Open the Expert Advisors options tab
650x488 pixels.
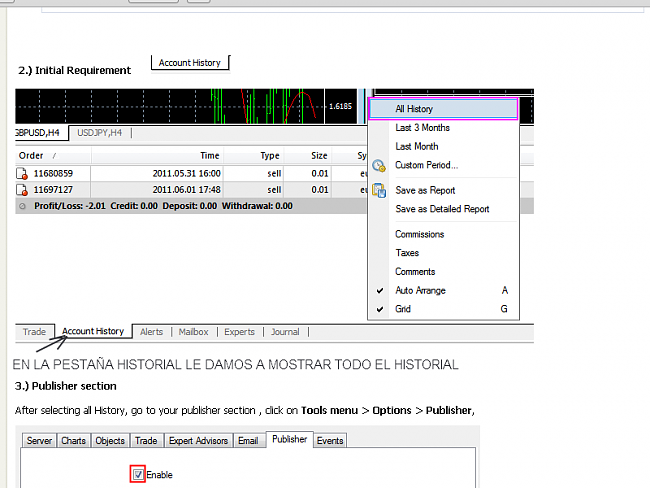pyautogui.click(x=199, y=441)
